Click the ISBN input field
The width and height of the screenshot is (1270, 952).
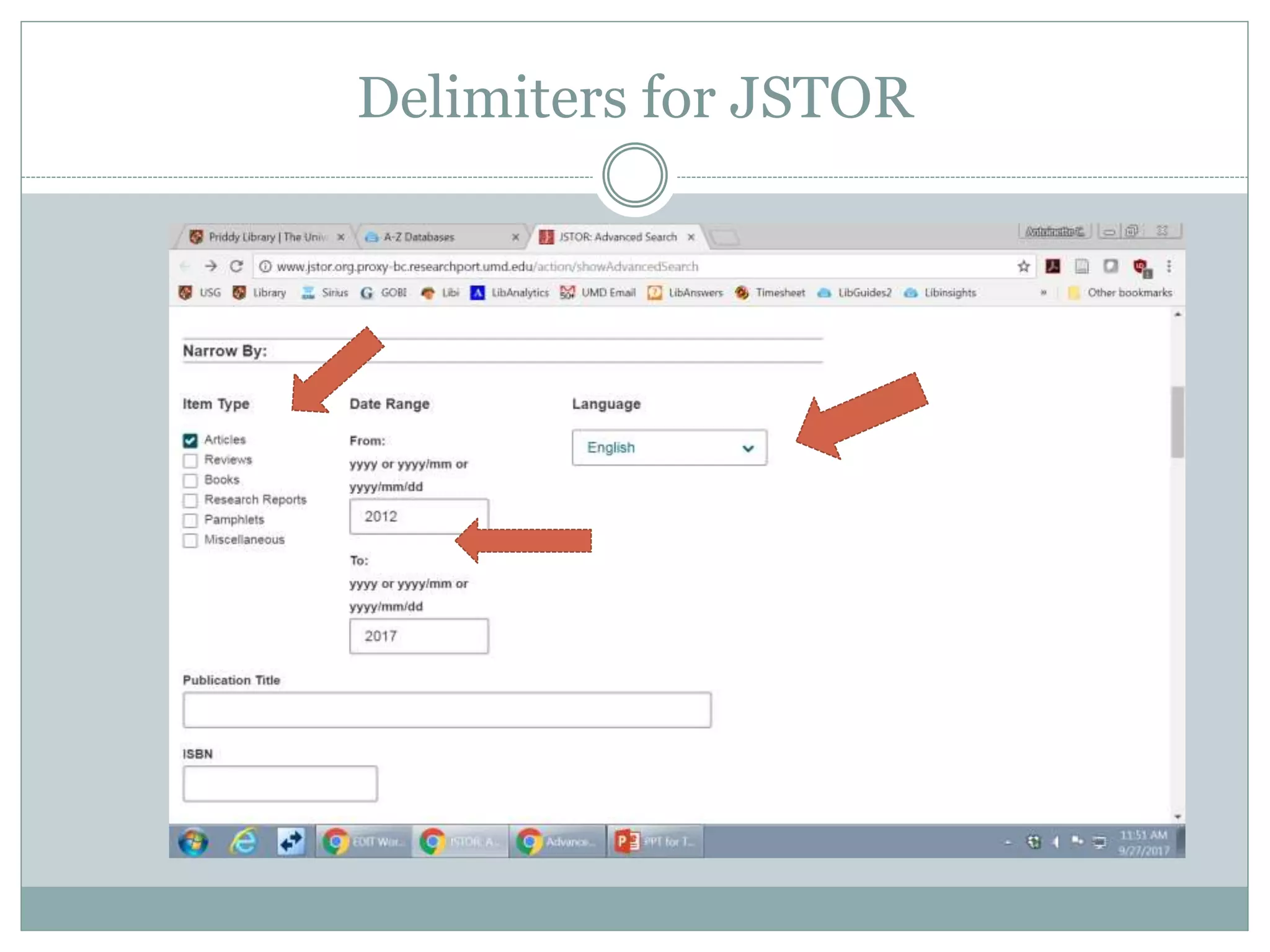pos(280,783)
